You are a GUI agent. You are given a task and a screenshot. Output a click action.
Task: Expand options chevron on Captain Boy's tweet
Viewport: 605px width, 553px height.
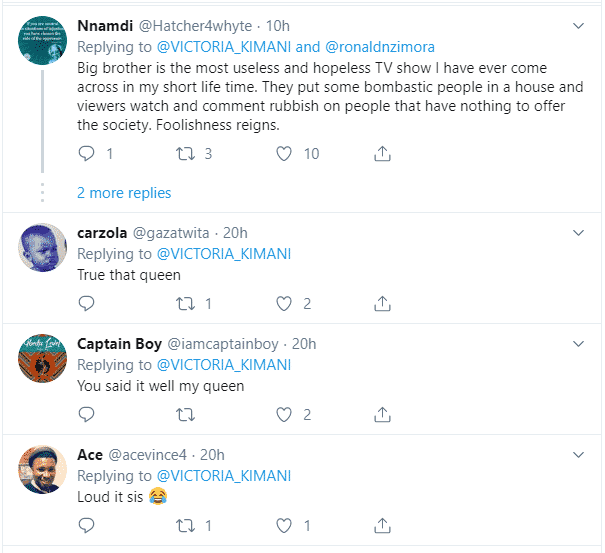[x=579, y=344]
